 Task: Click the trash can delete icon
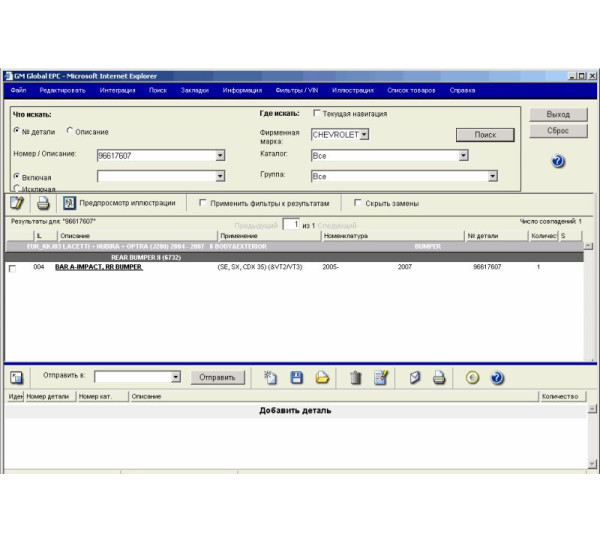click(x=355, y=377)
